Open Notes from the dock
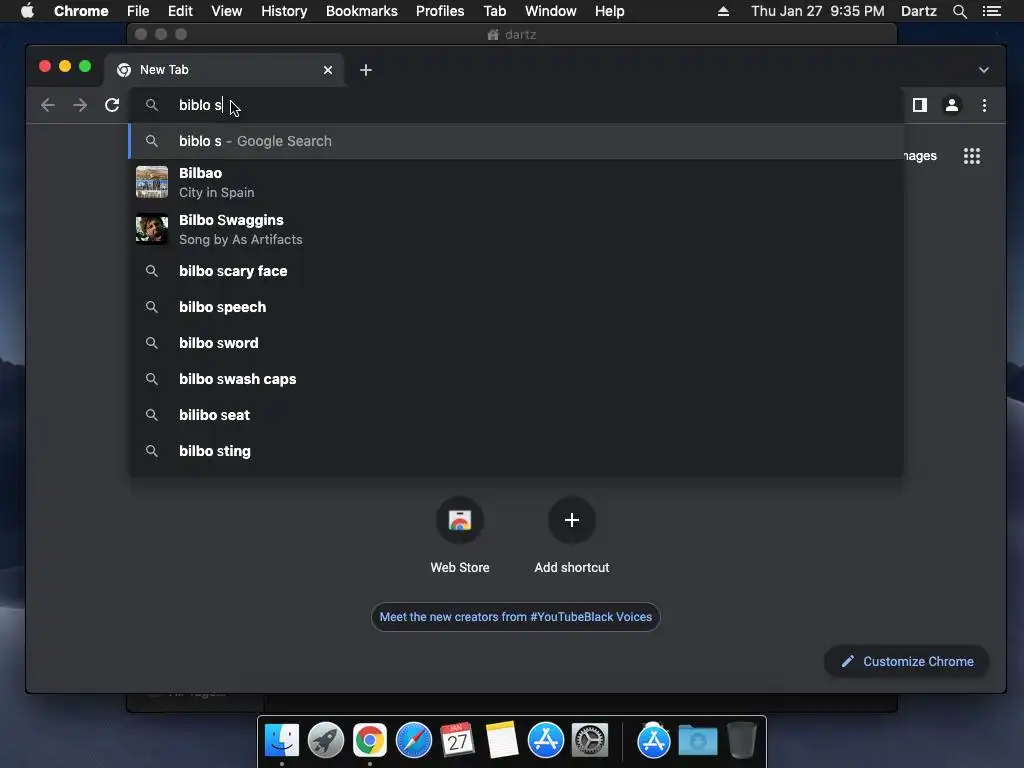Viewport: 1024px width, 768px height. (x=502, y=741)
